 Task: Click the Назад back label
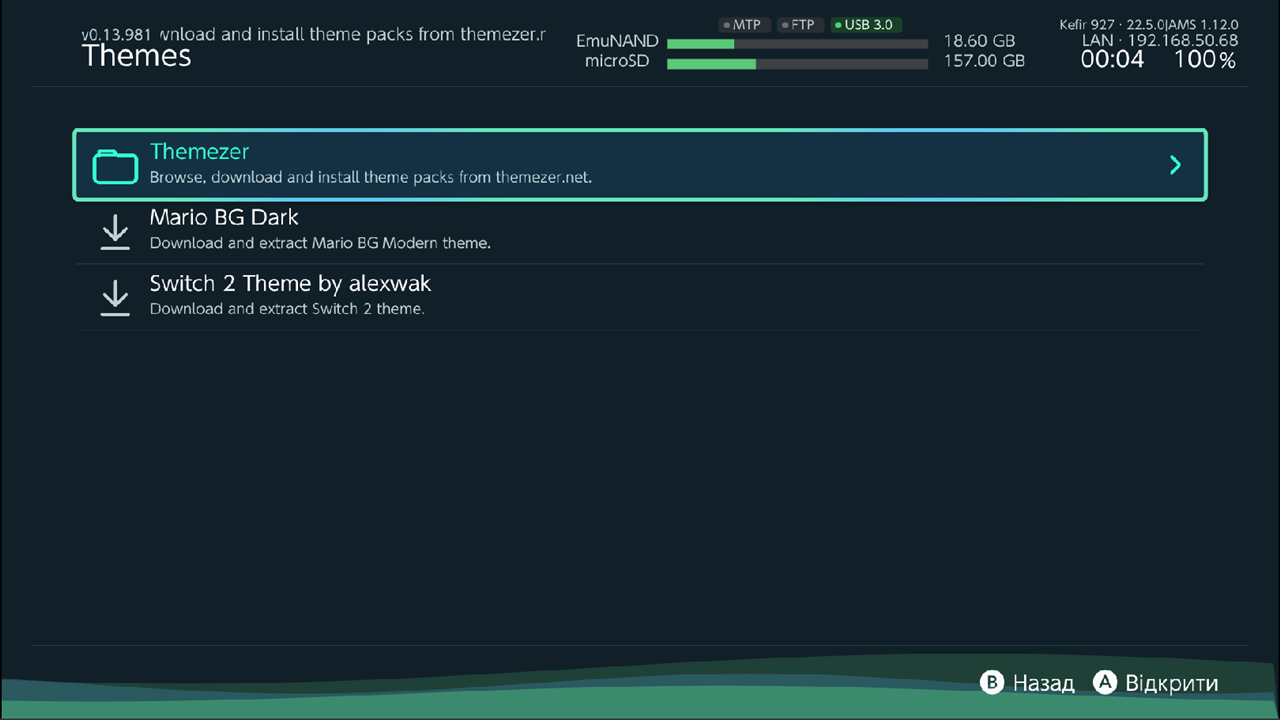[x=1043, y=683]
